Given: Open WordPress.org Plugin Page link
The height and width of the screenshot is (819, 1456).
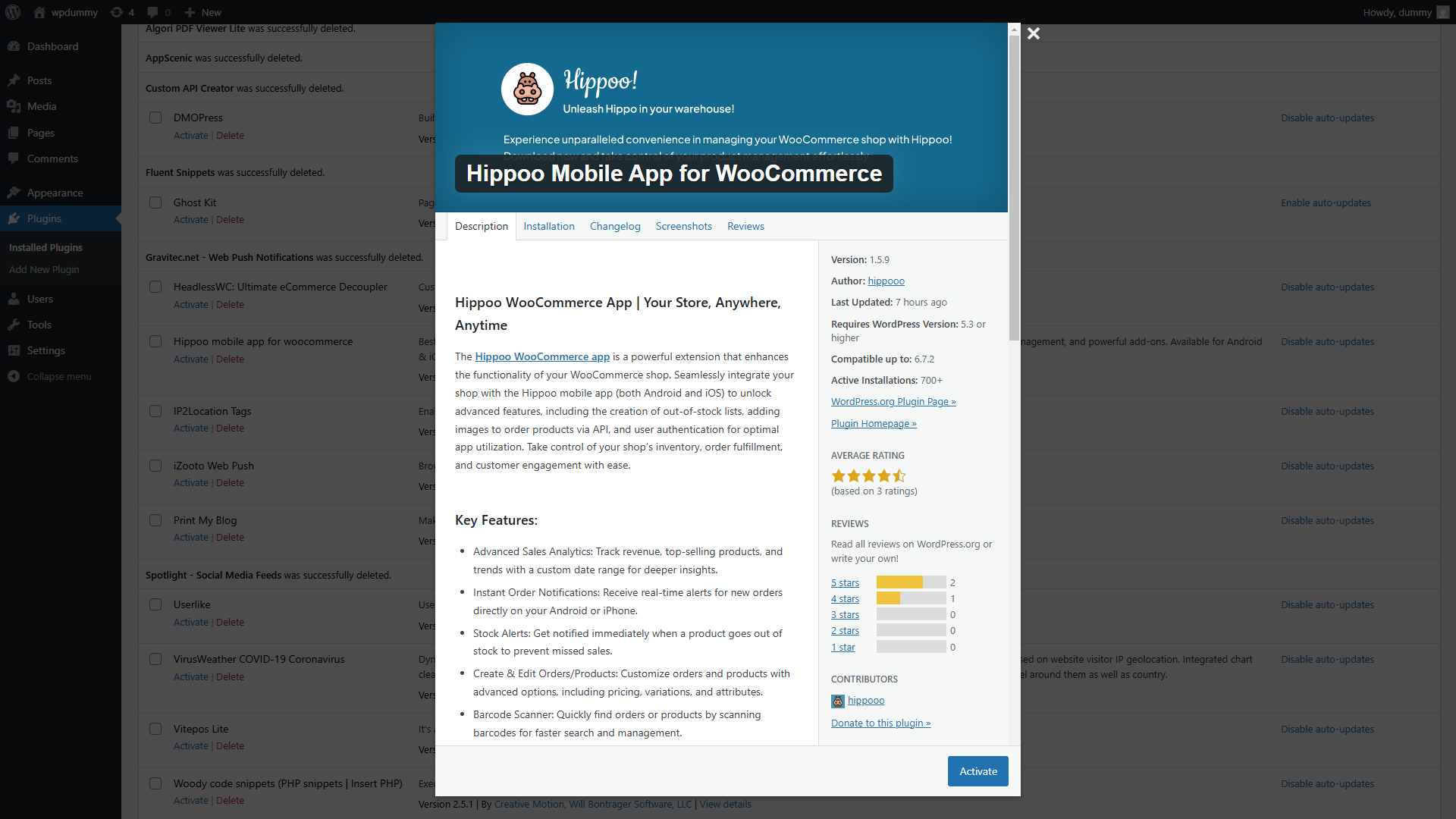Looking at the screenshot, I should [893, 401].
